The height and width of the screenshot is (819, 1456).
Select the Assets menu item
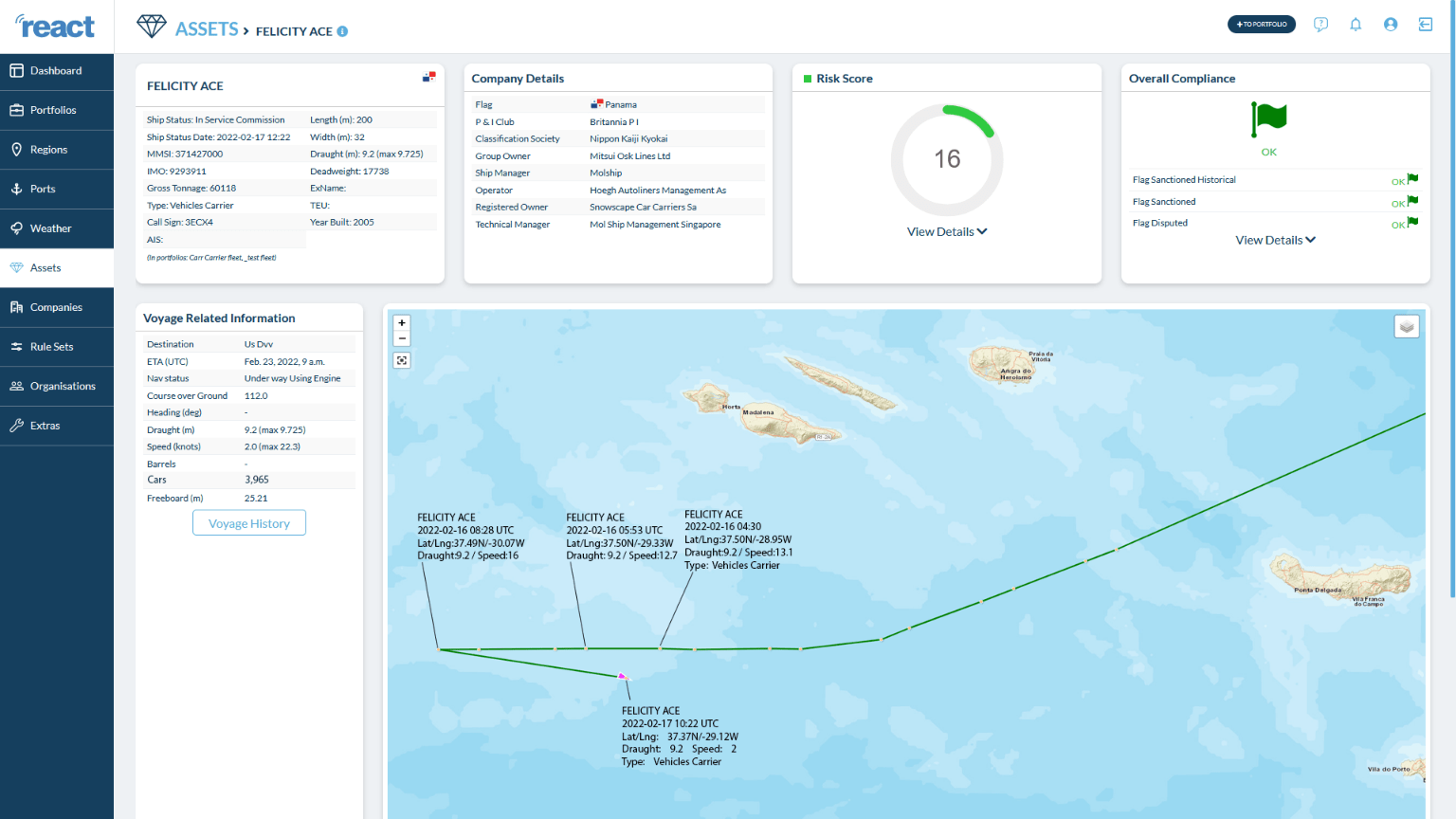pos(57,268)
